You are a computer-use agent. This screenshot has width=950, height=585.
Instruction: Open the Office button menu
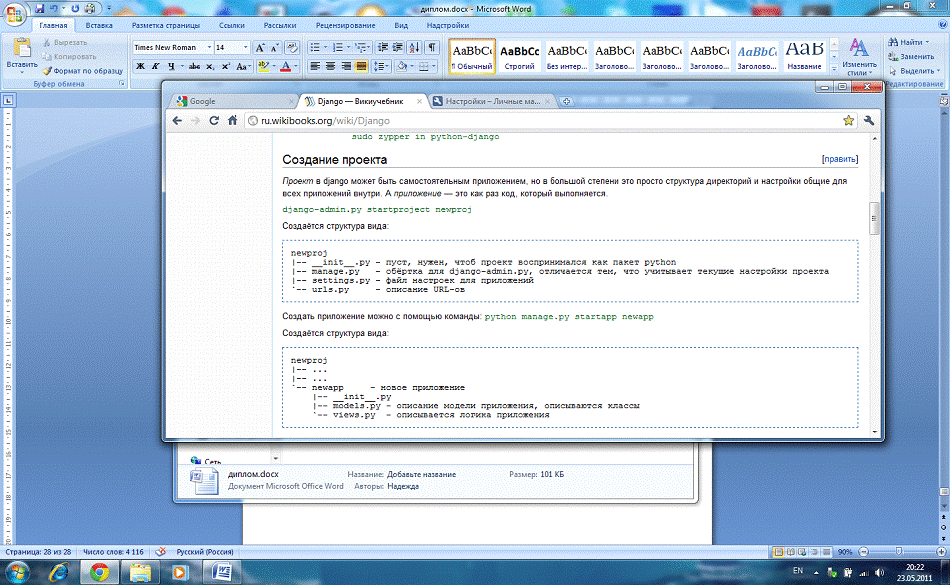point(15,13)
